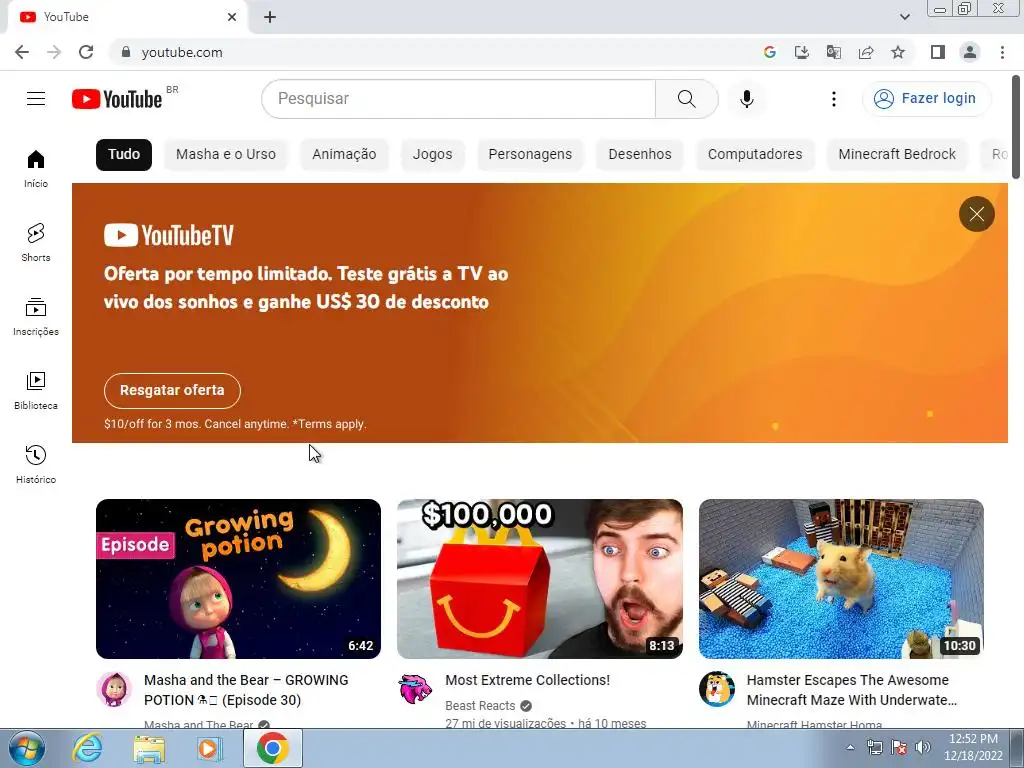Start voice search with microphone icon

pyautogui.click(x=746, y=99)
